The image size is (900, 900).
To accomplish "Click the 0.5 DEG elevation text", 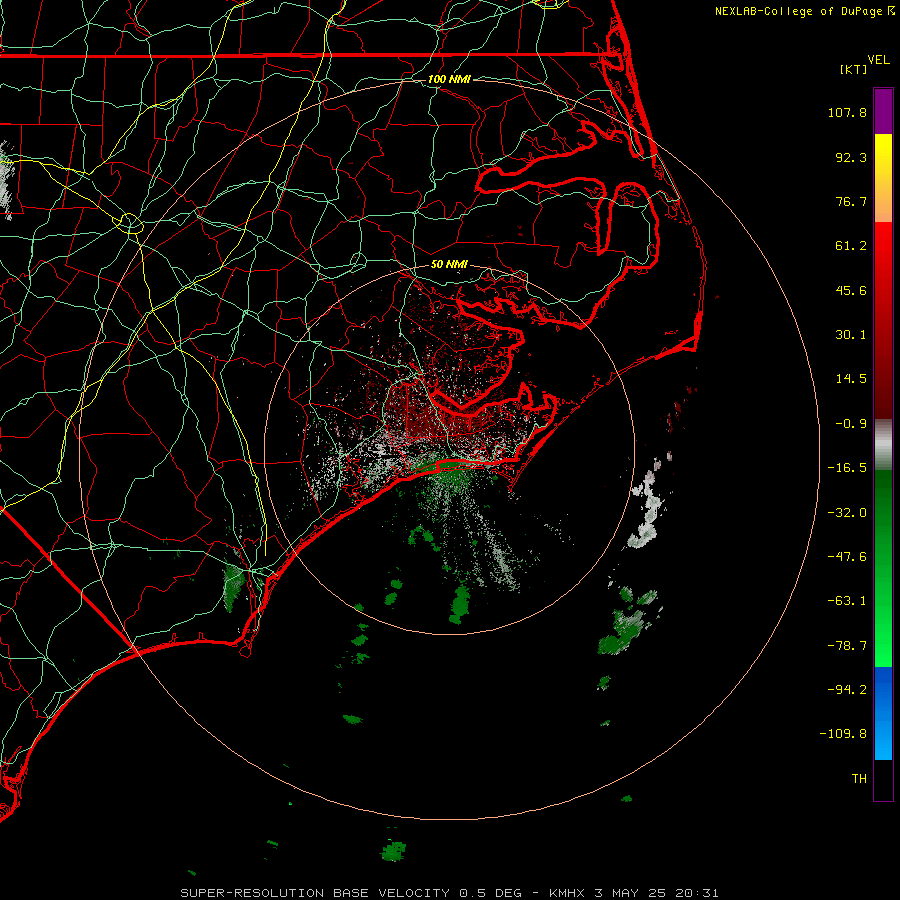I will click(x=490, y=893).
